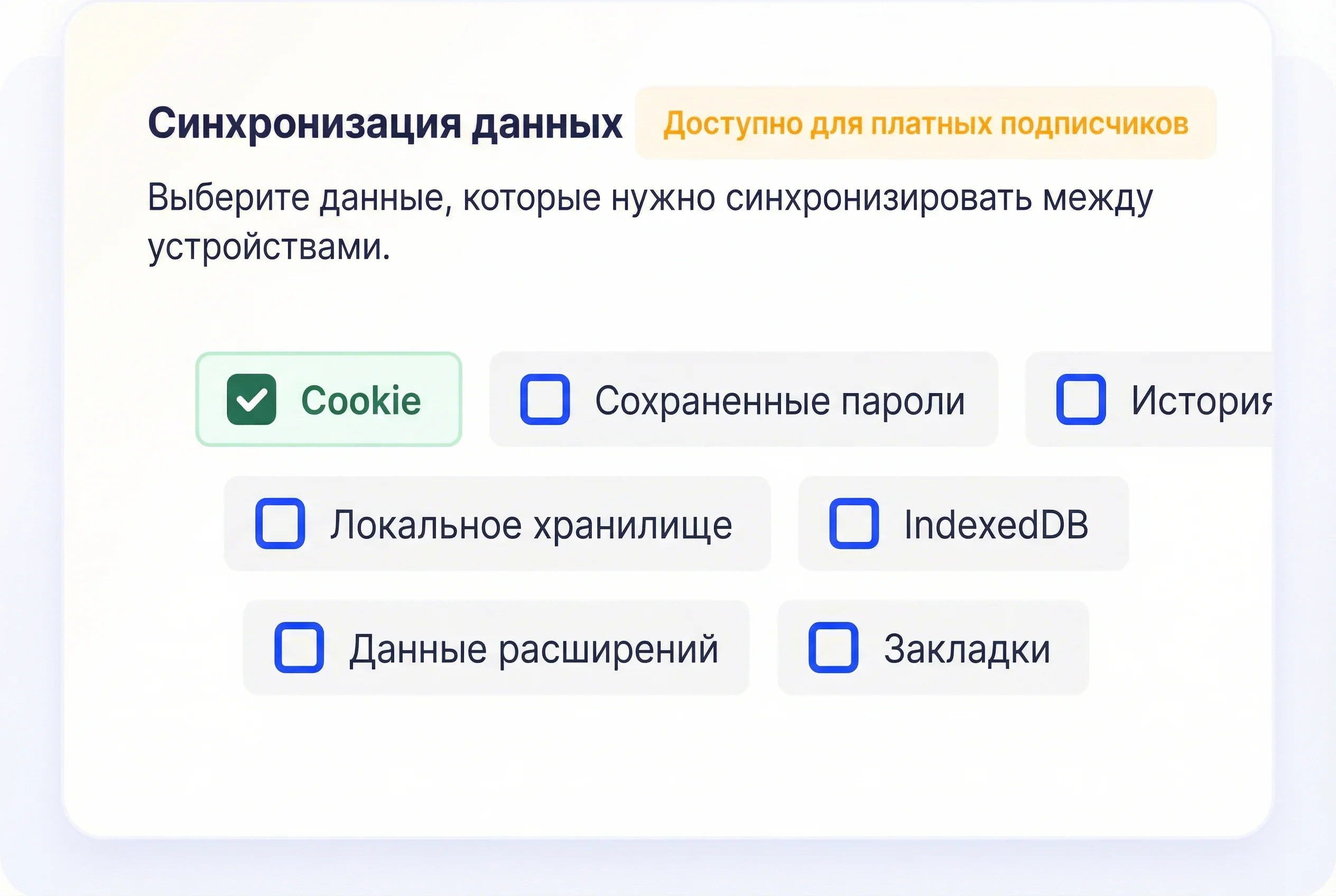Select the Cookie option tile

[329, 399]
